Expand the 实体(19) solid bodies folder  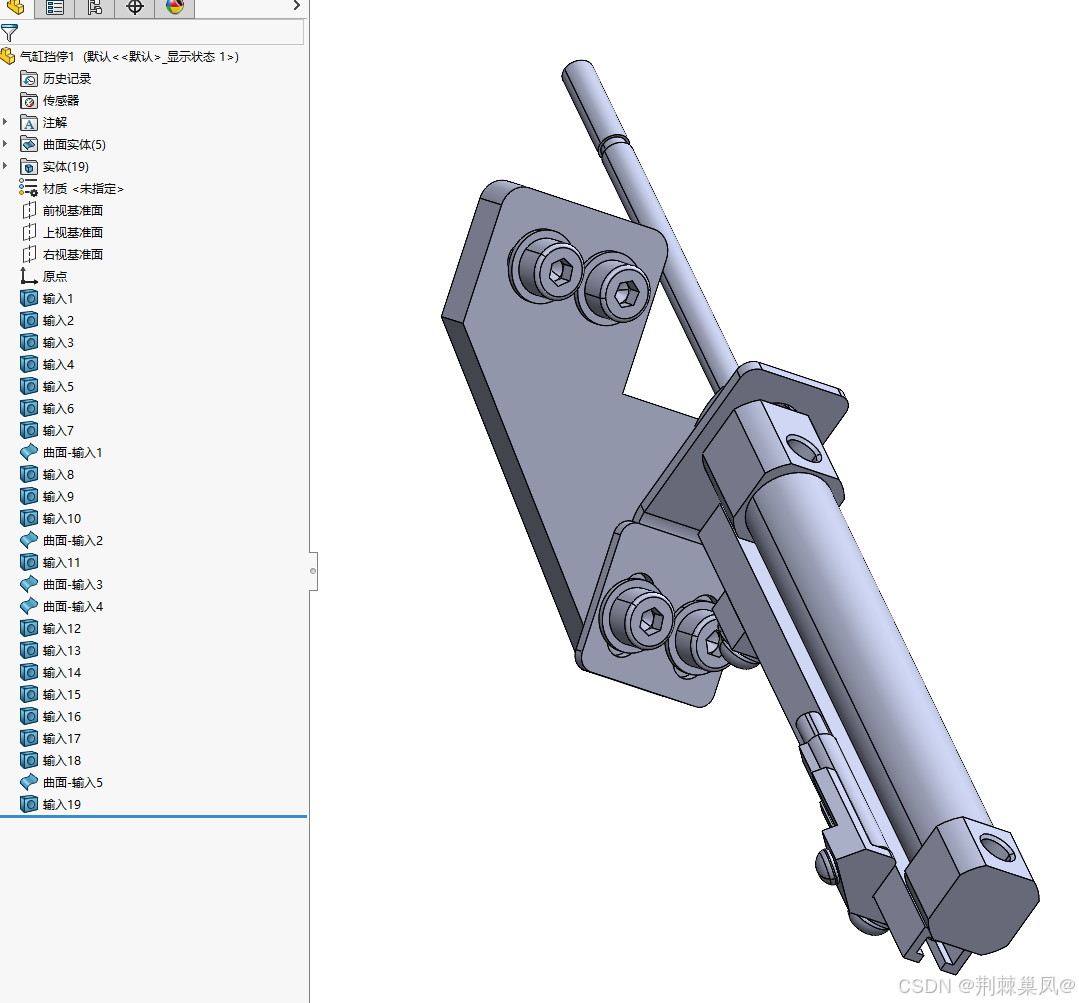tap(6, 166)
